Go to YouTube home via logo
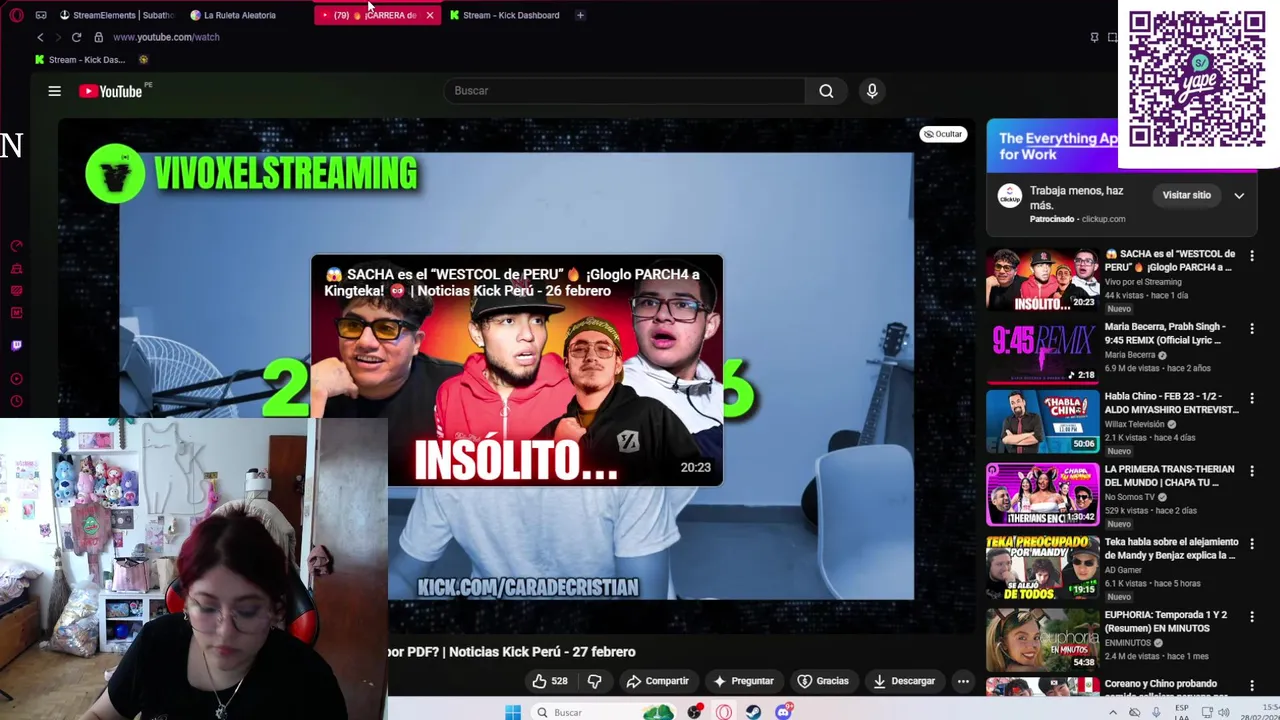 tap(112, 91)
